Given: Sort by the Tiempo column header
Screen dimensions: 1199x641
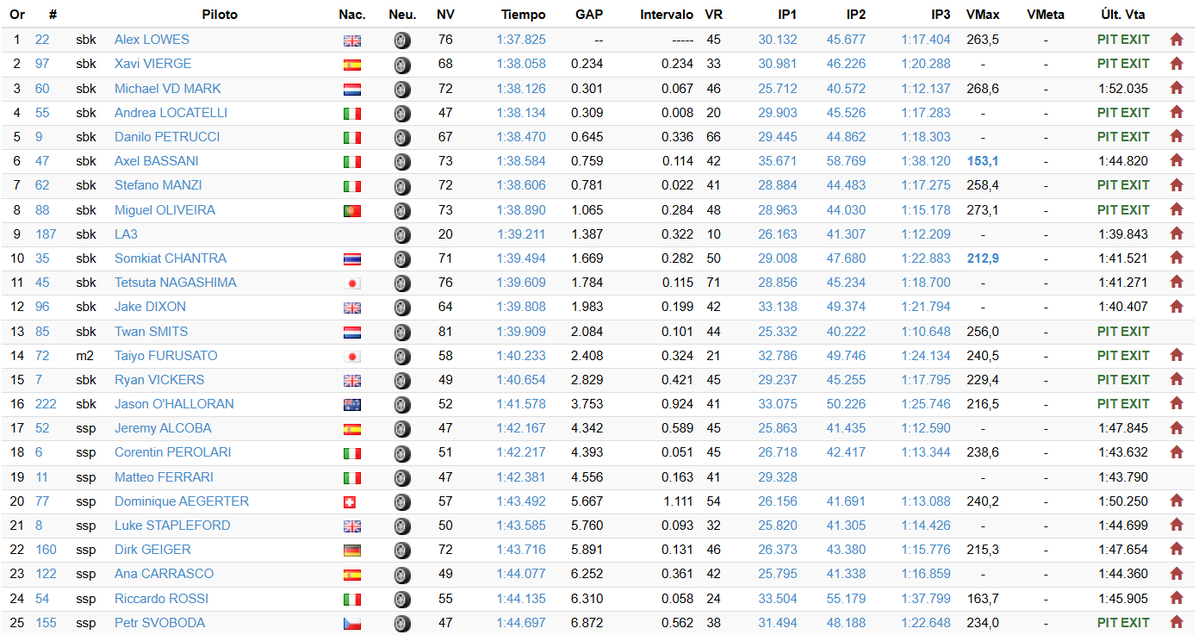Looking at the screenshot, I should coord(523,15).
